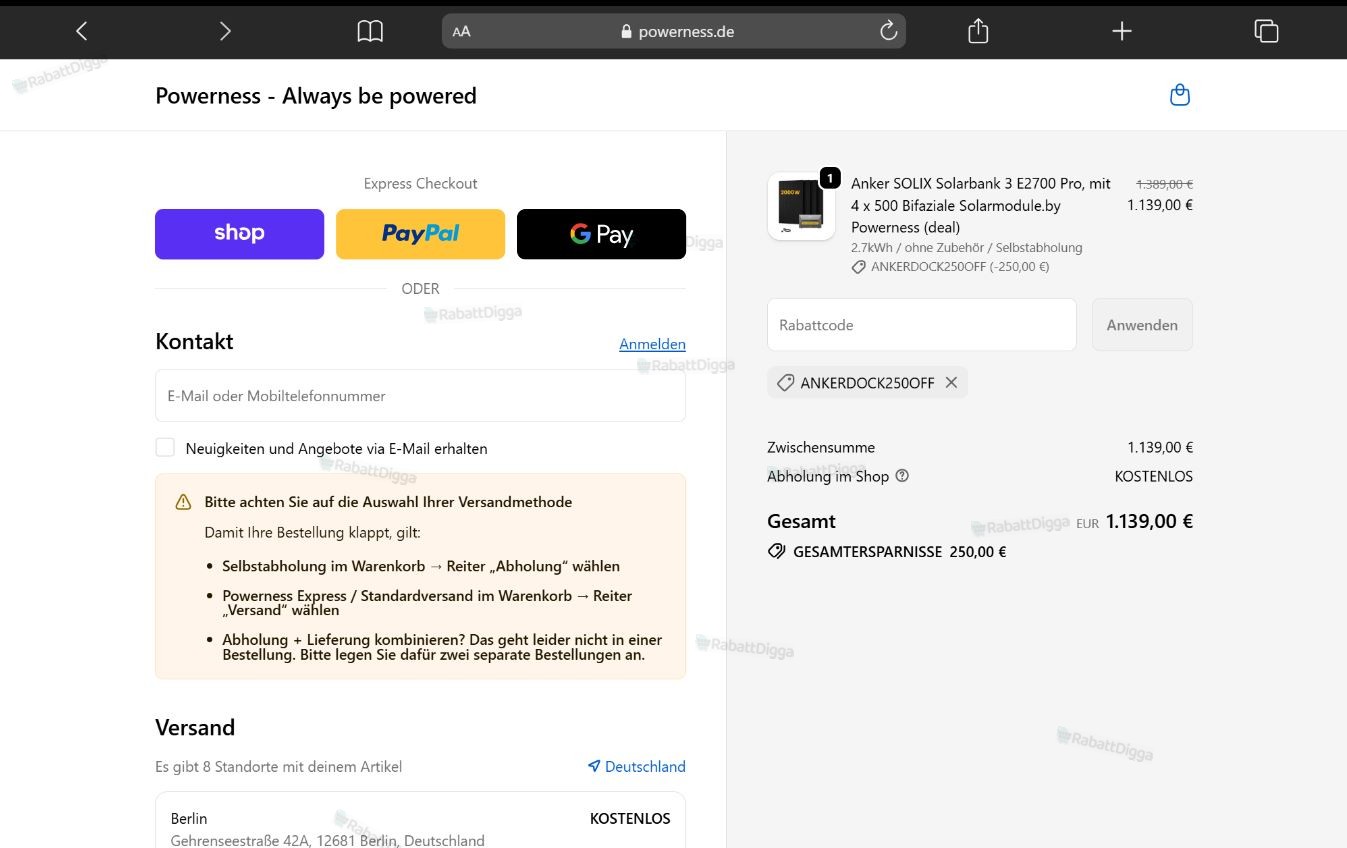Viewport: 1347px width, 848px height.
Task: Remove the ANKERDOCK250OFF discount code
Action: [x=951, y=383]
